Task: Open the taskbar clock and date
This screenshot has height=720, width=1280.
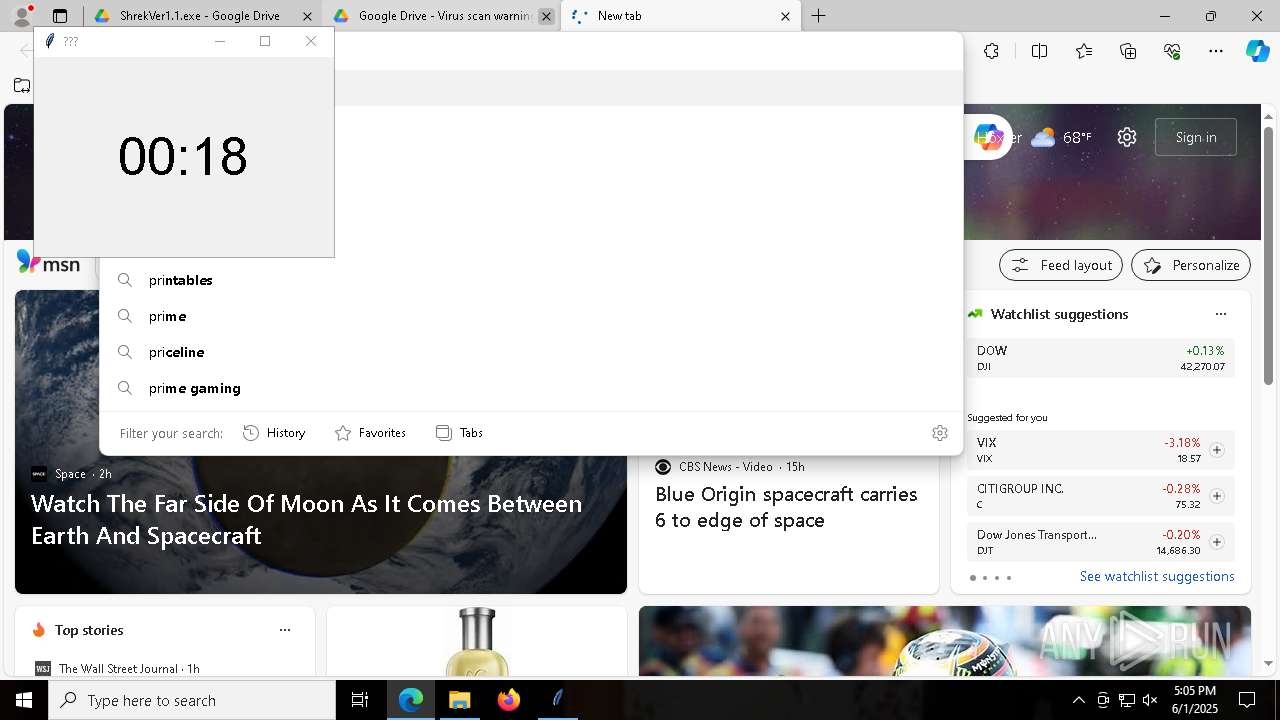Action: [1195, 700]
